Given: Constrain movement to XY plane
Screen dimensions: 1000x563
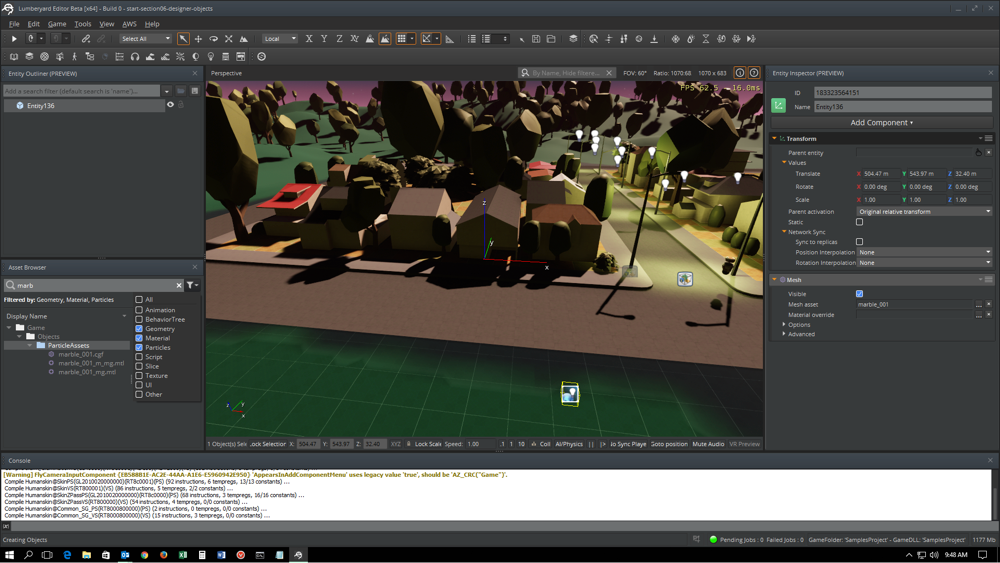Looking at the screenshot, I should click(x=355, y=39).
